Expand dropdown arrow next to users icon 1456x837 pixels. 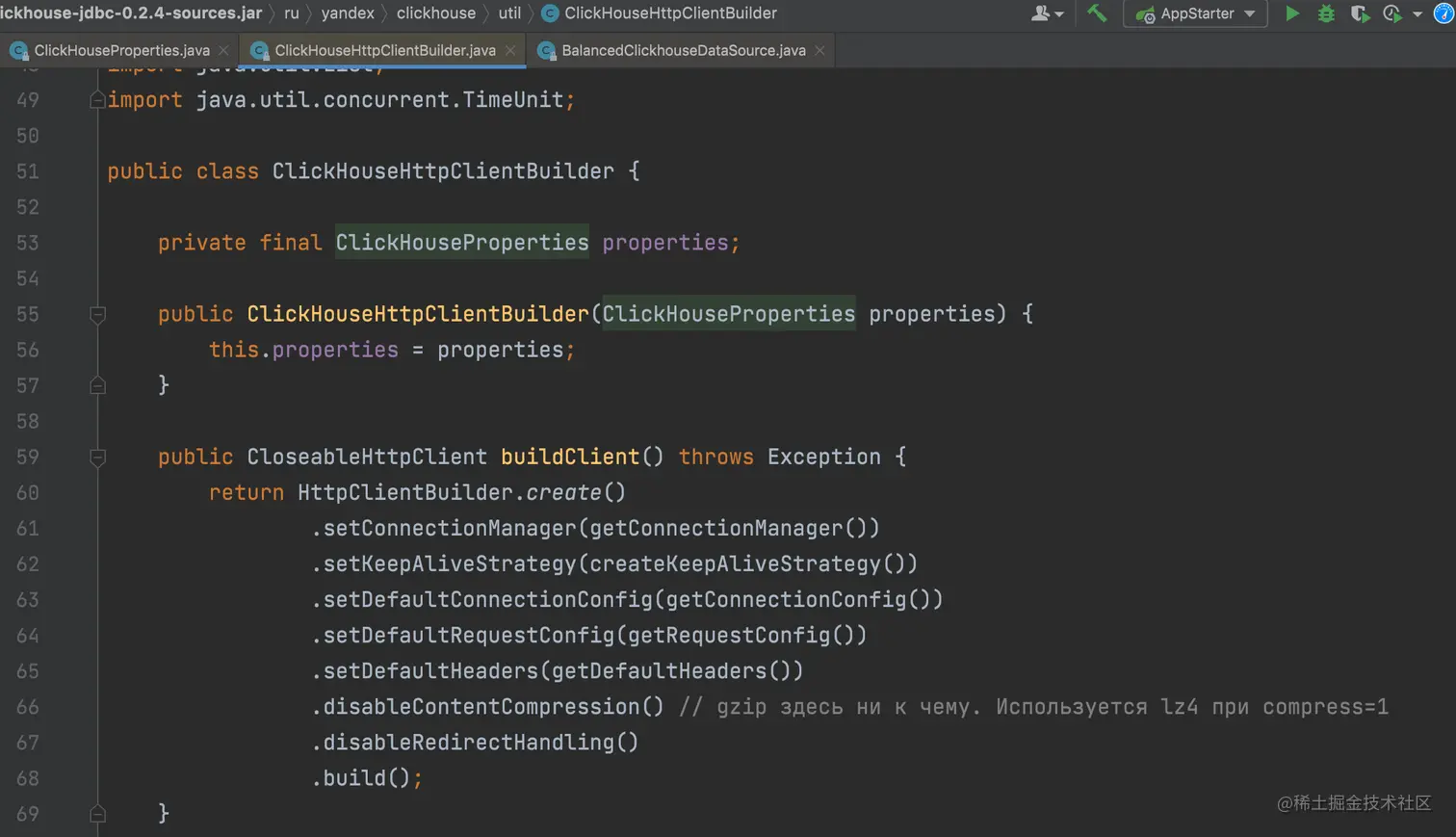[1059, 14]
